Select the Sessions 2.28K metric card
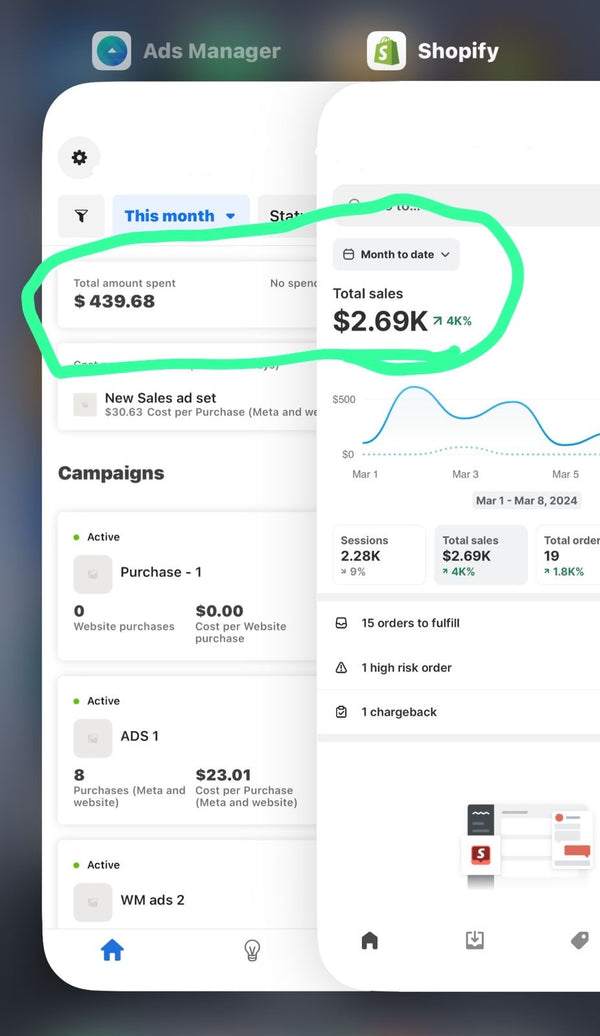Screen dimensions: 600x1036 tap(379, 555)
